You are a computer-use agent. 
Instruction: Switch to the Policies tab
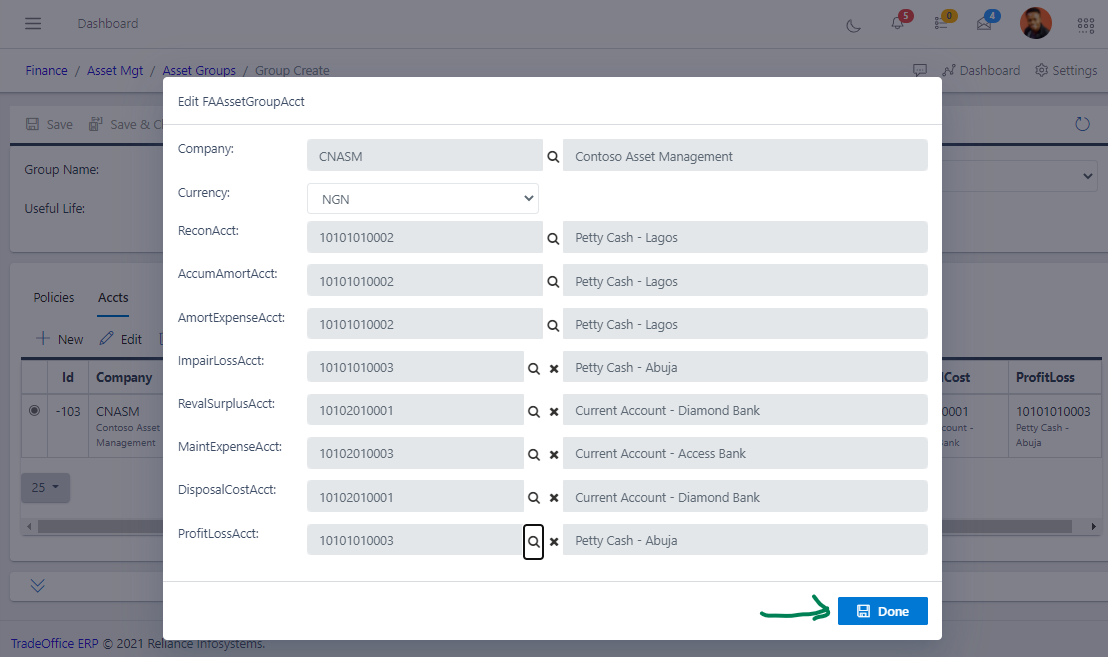(53, 297)
